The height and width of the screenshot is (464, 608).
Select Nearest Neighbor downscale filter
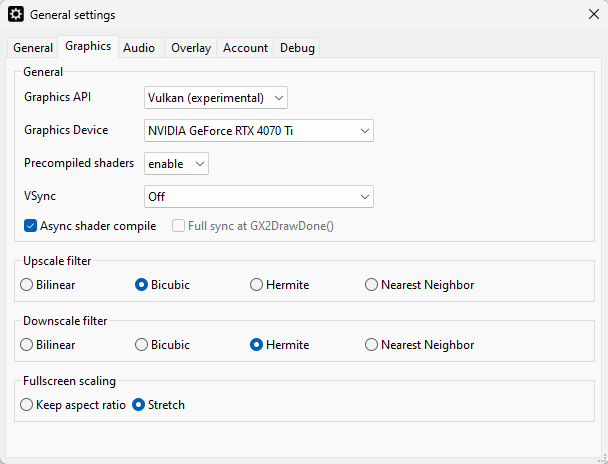pos(372,345)
